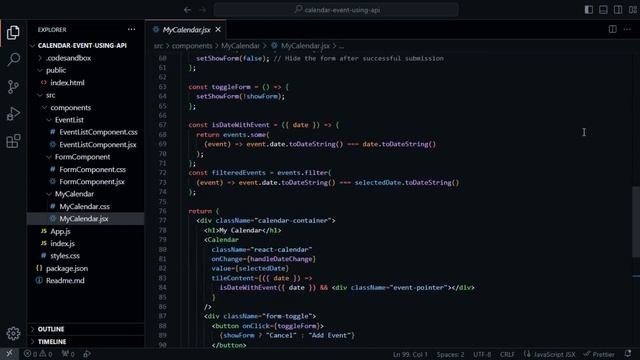Screen dimensions: 640x360
Task: Open the Extensions view
Action: pyautogui.click(x=13, y=141)
